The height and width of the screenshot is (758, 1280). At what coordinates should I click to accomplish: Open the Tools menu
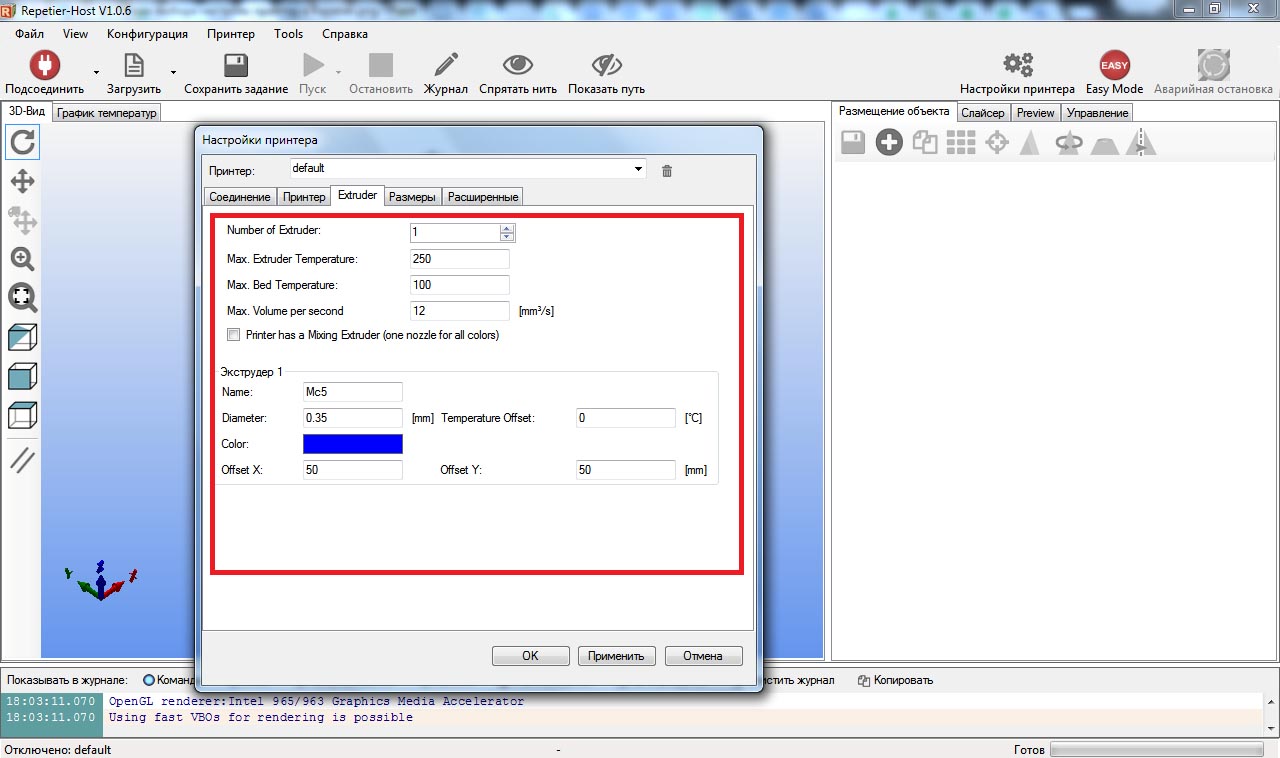tap(288, 33)
